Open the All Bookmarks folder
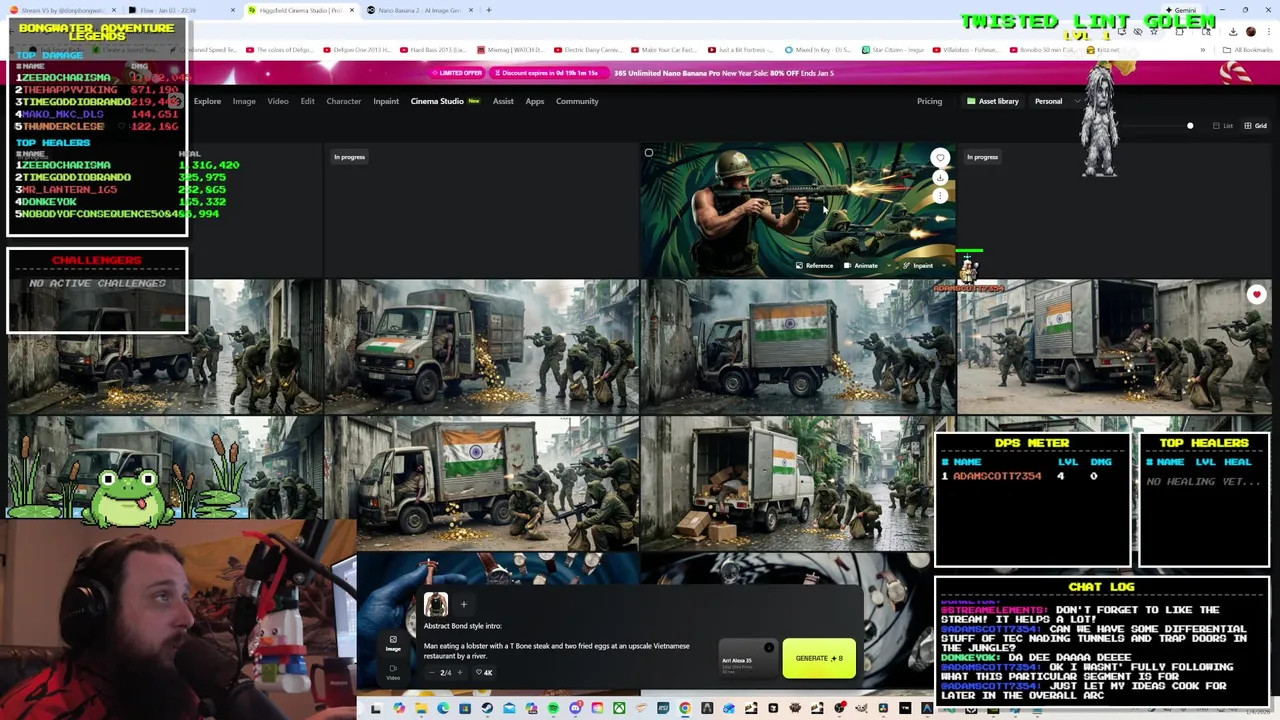 pyautogui.click(x=1246, y=50)
